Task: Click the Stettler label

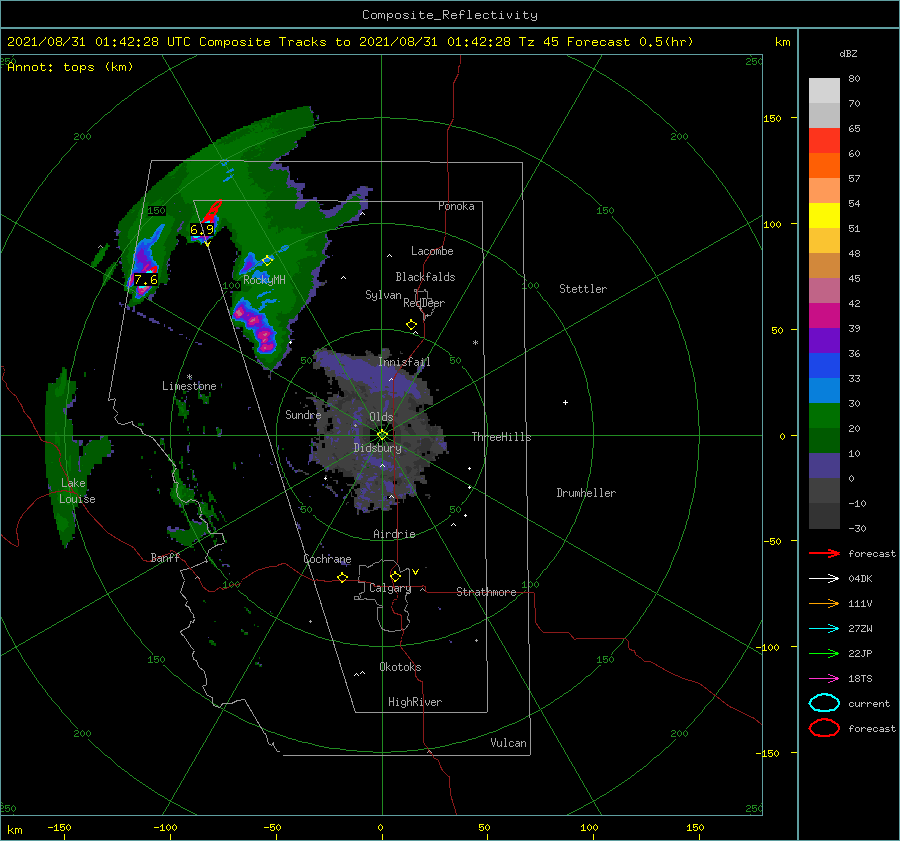Action: [583, 289]
